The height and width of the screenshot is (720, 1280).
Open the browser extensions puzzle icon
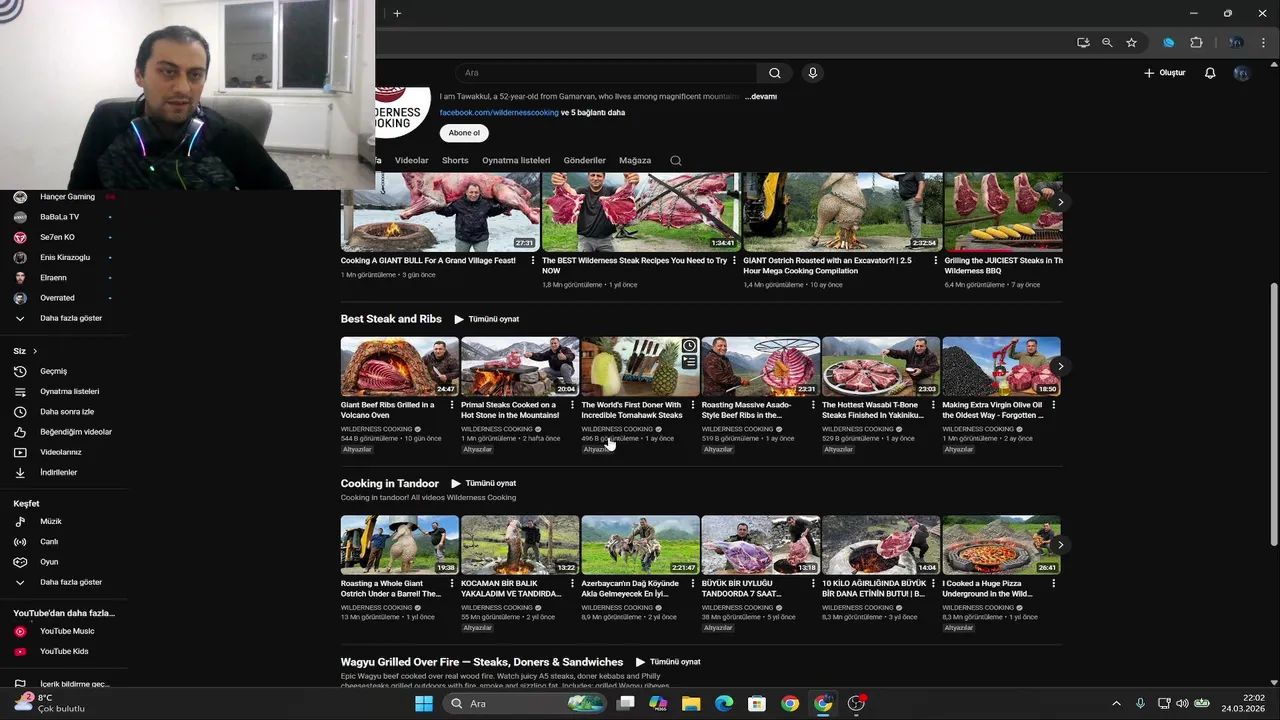pyautogui.click(x=1196, y=43)
